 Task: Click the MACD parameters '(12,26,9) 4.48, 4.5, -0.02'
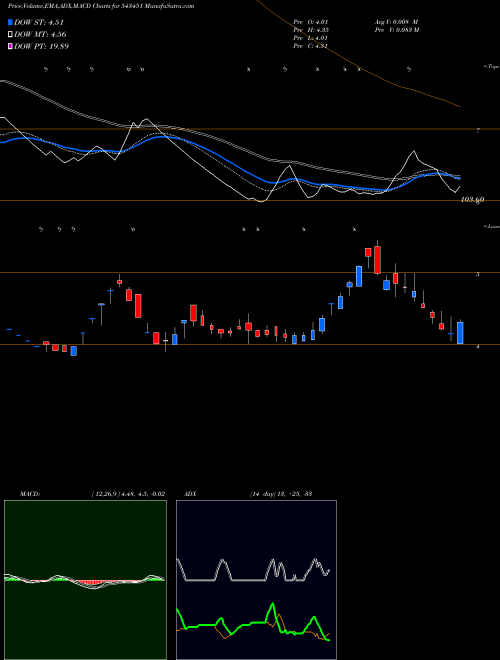(128, 494)
